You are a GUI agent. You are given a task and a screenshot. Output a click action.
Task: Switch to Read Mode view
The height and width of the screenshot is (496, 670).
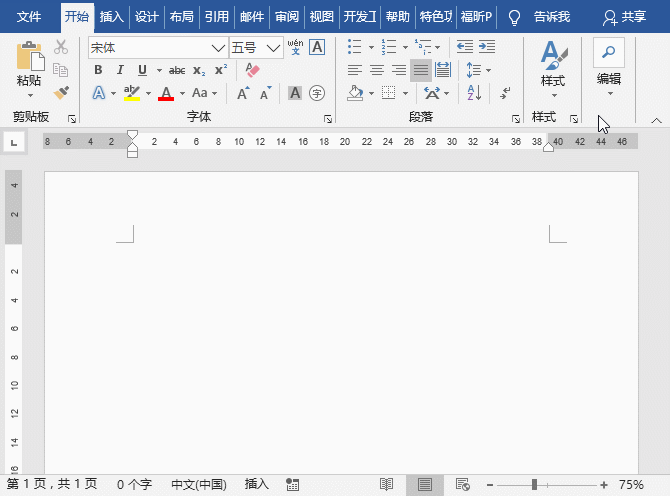[x=386, y=484]
